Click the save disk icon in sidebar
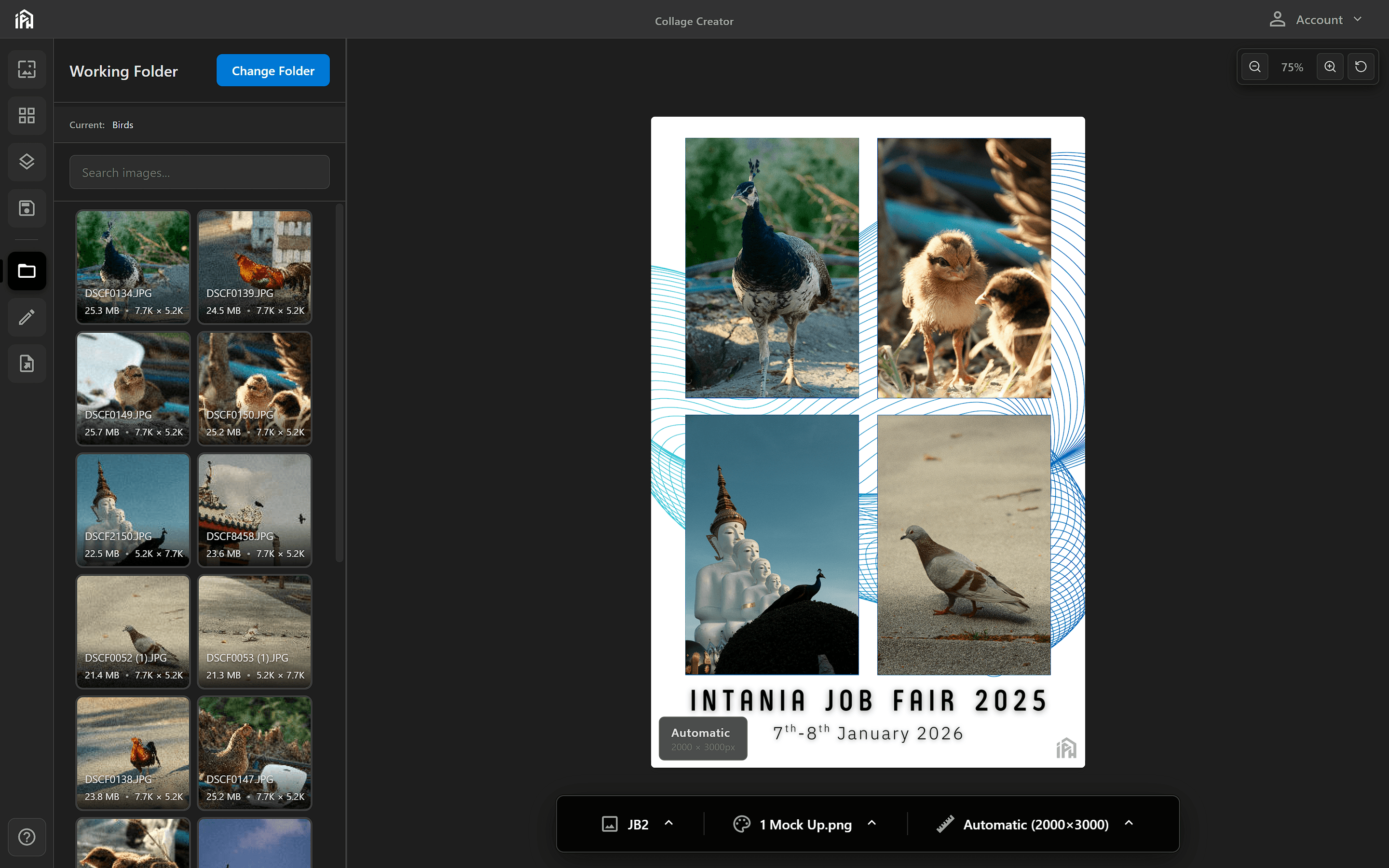This screenshot has width=1389, height=868. (27, 208)
